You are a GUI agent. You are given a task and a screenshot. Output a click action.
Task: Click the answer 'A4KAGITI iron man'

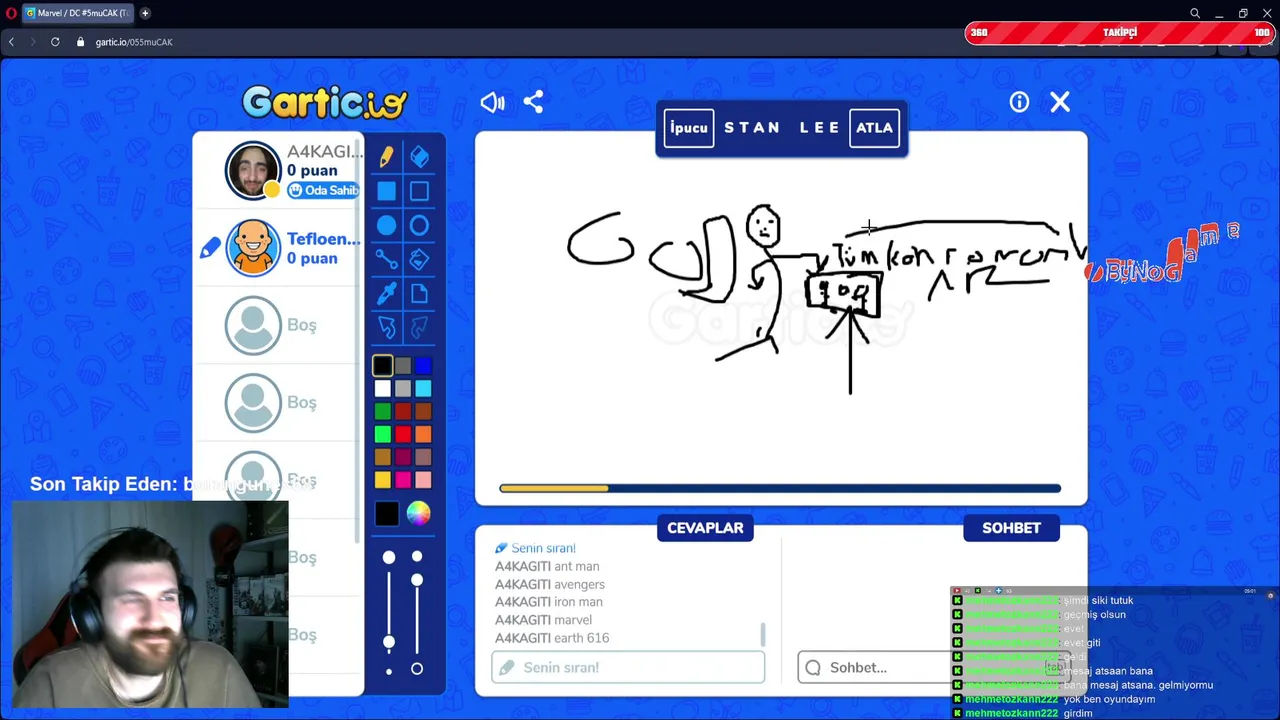549,602
